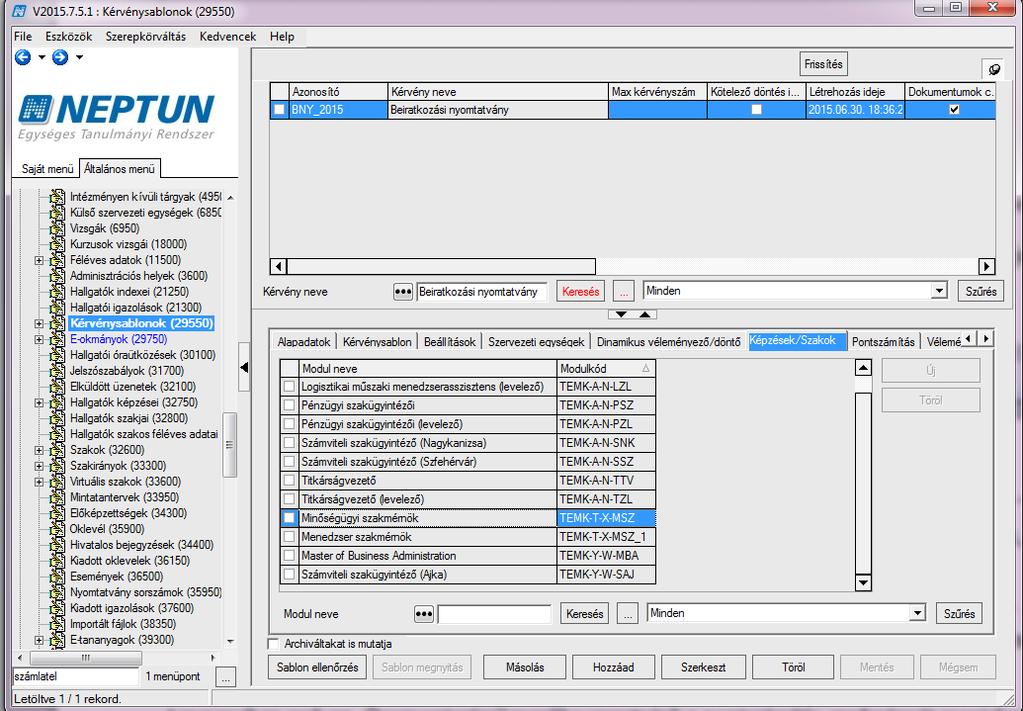Click the icon next to Importált fájlok (38350)
The image size is (1023, 711).
point(57,624)
